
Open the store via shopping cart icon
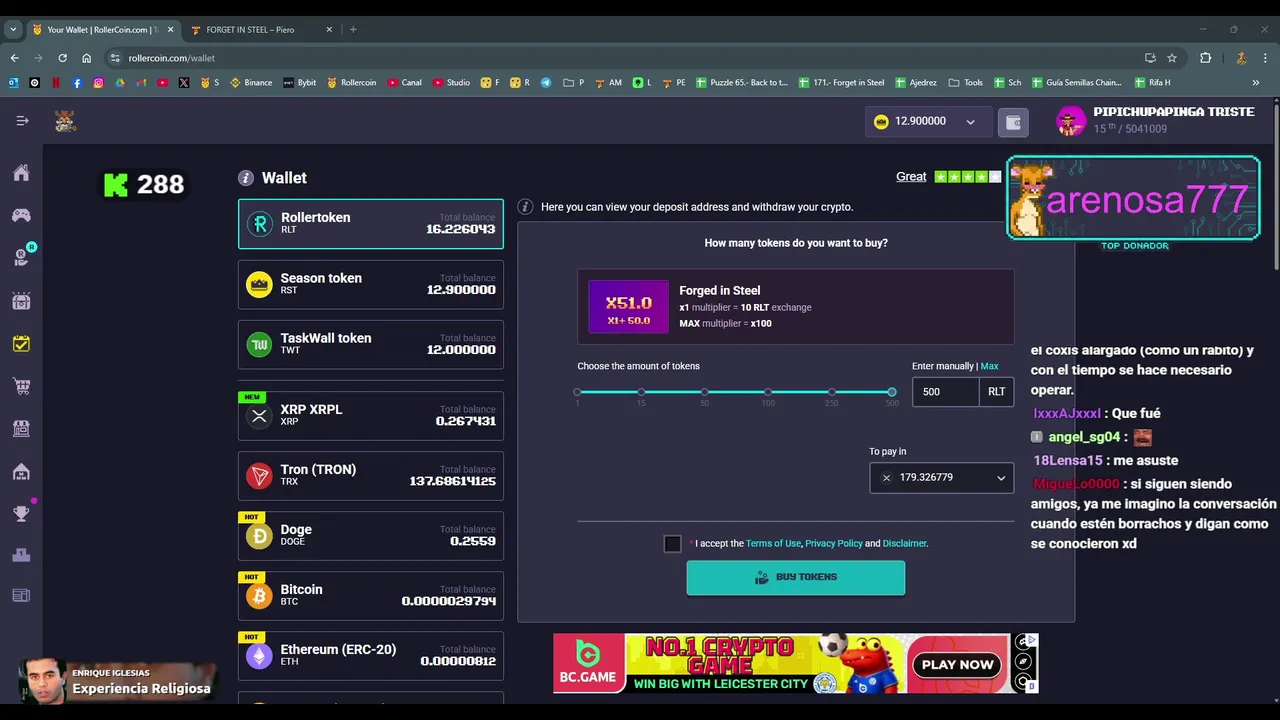21,386
